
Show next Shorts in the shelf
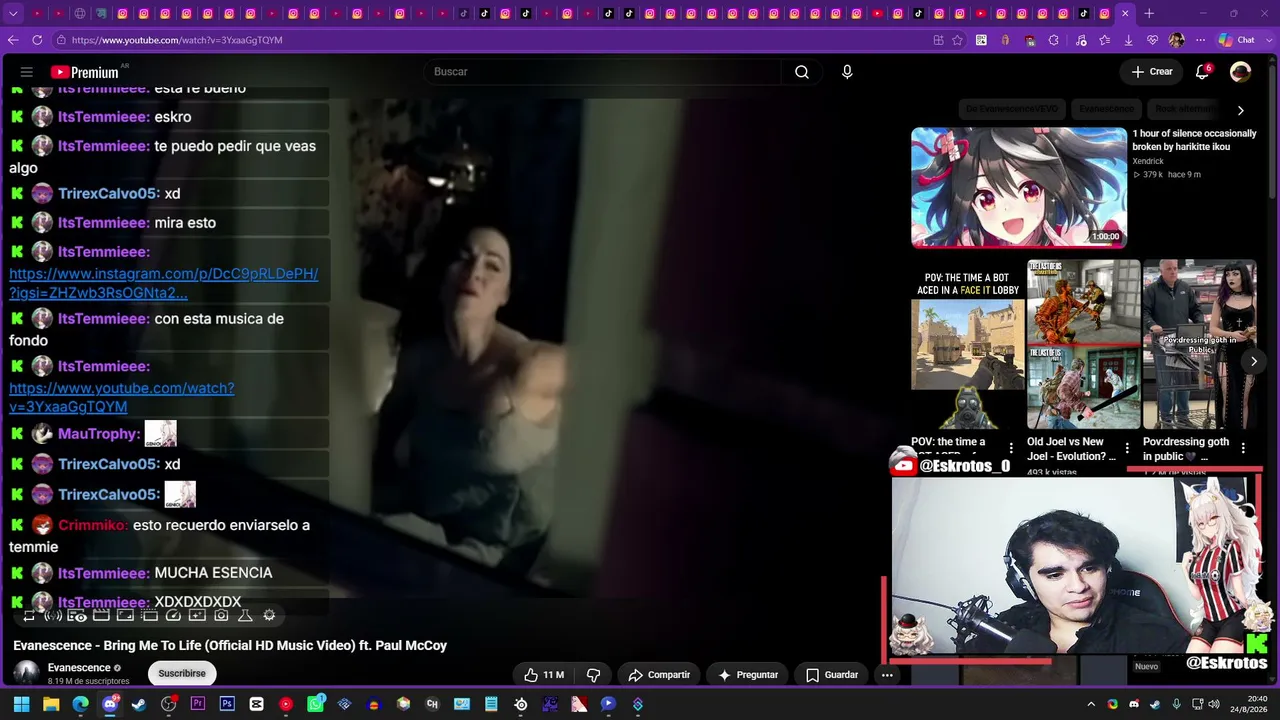(x=1253, y=362)
